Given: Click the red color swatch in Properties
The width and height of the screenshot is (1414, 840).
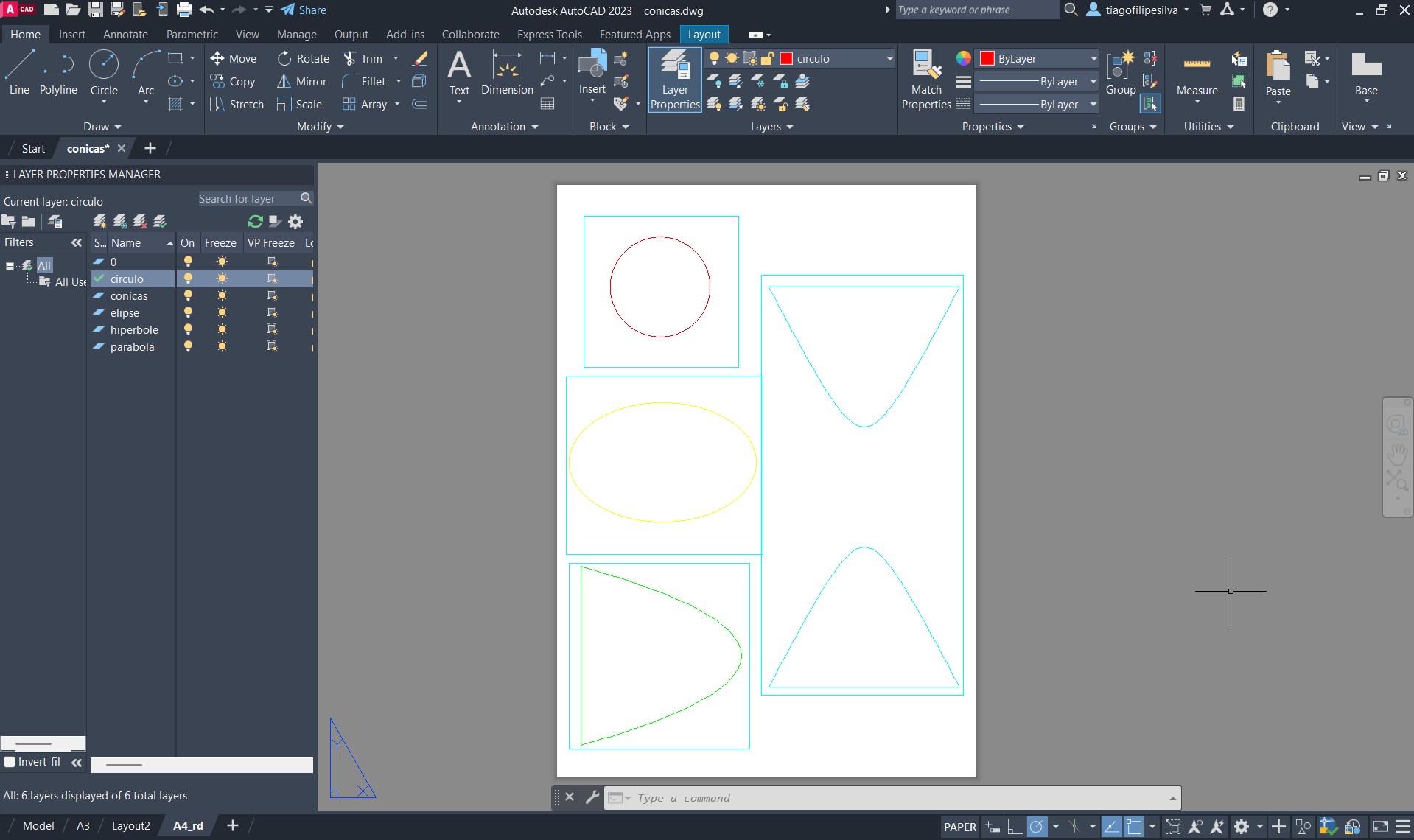Looking at the screenshot, I should 987,59.
